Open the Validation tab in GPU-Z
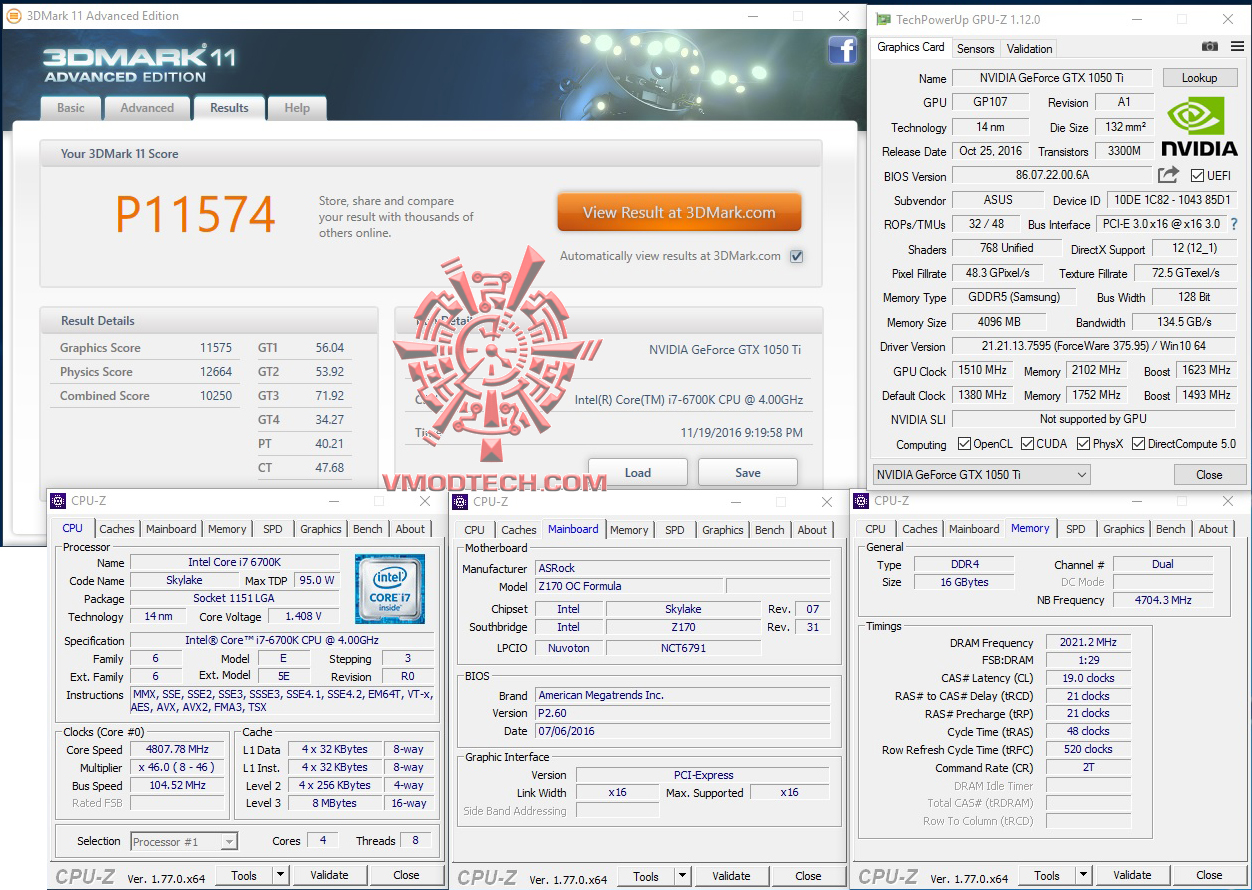The image size is (1252, 890). click(1029, 48)
